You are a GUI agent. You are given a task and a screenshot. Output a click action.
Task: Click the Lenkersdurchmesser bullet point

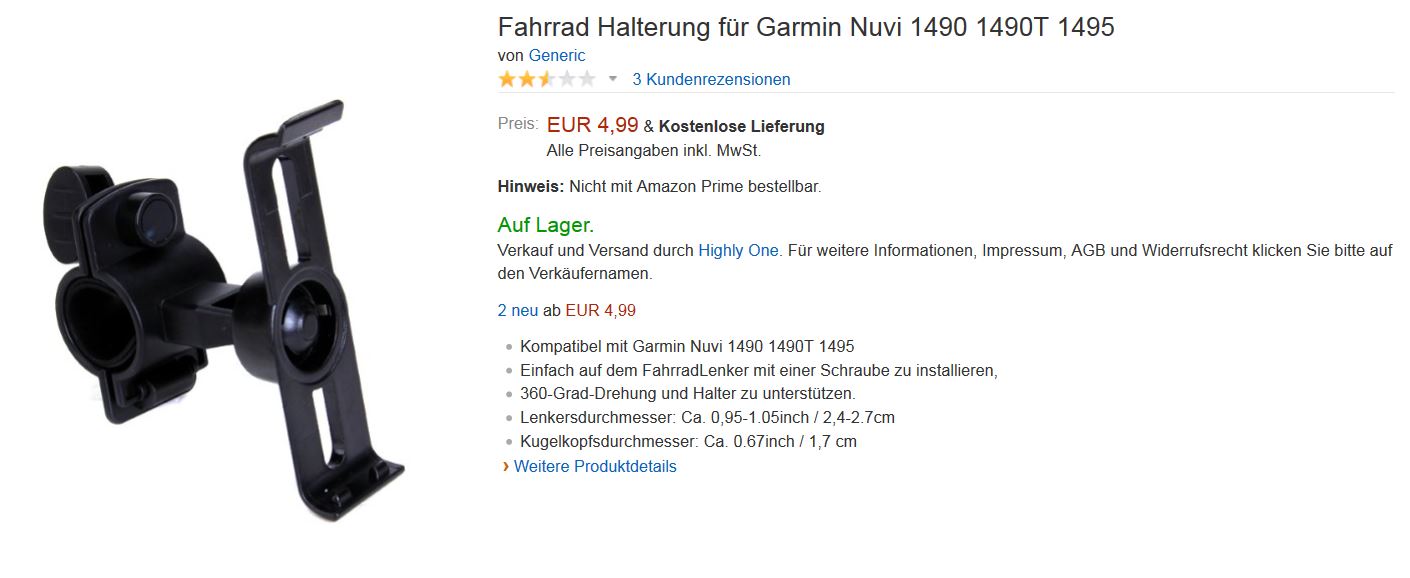pyautogui.click(x=707, y=418)
